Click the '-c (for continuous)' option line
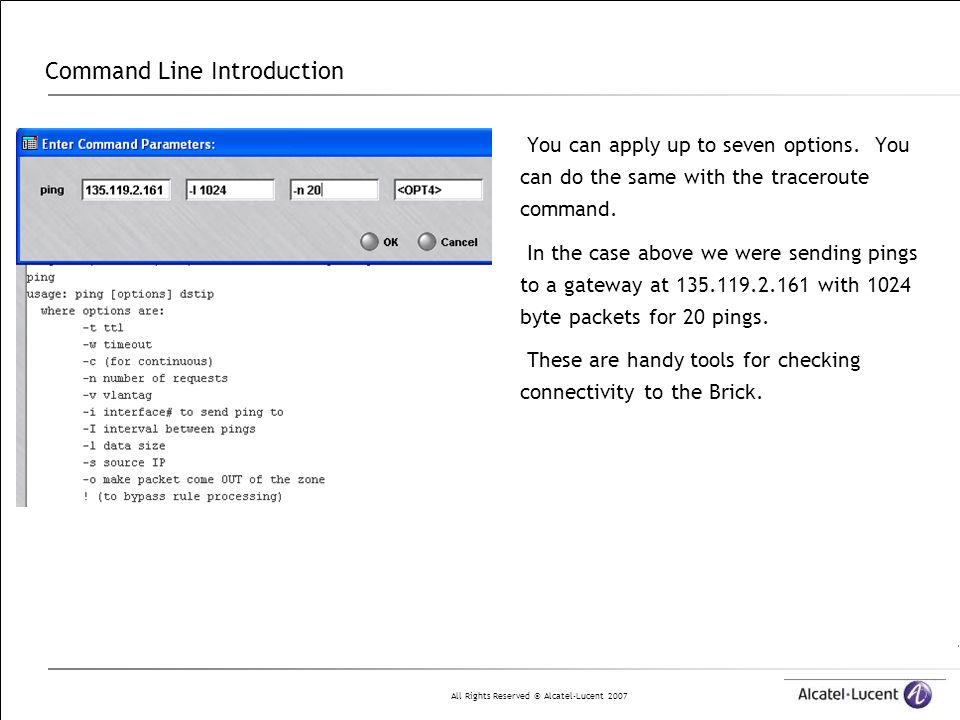This screenshot has width=960, height=720. 148,361
